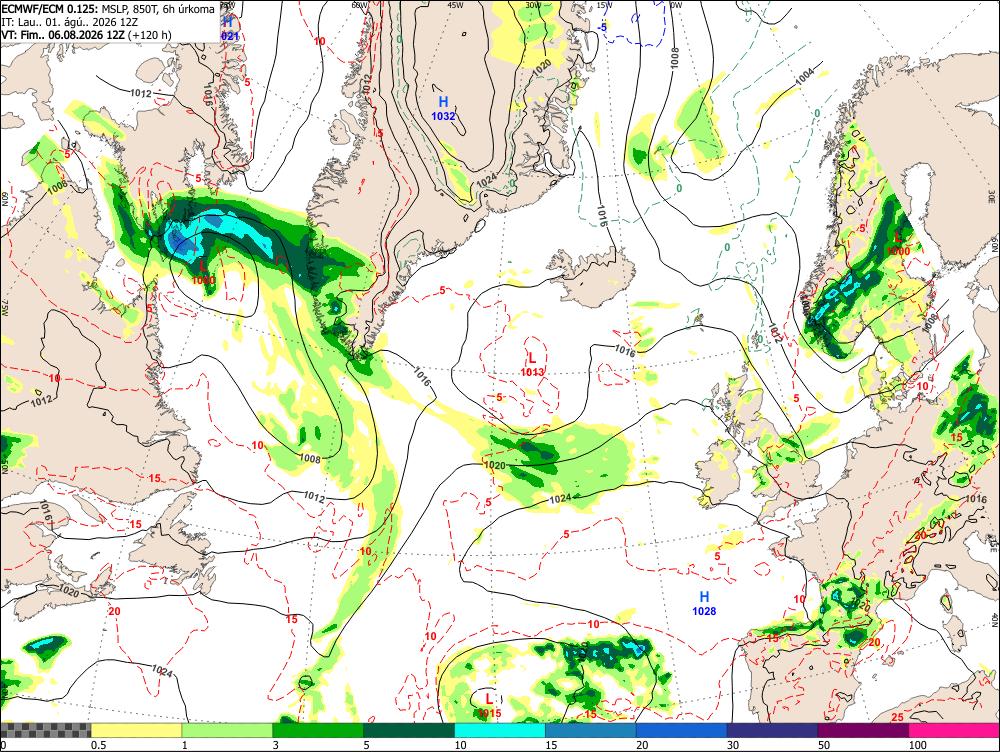Image resolution: width=1000 pixels, height=752 pixels.
Task: Click the H 1032 high over Greenland
Action: [443, 108]
